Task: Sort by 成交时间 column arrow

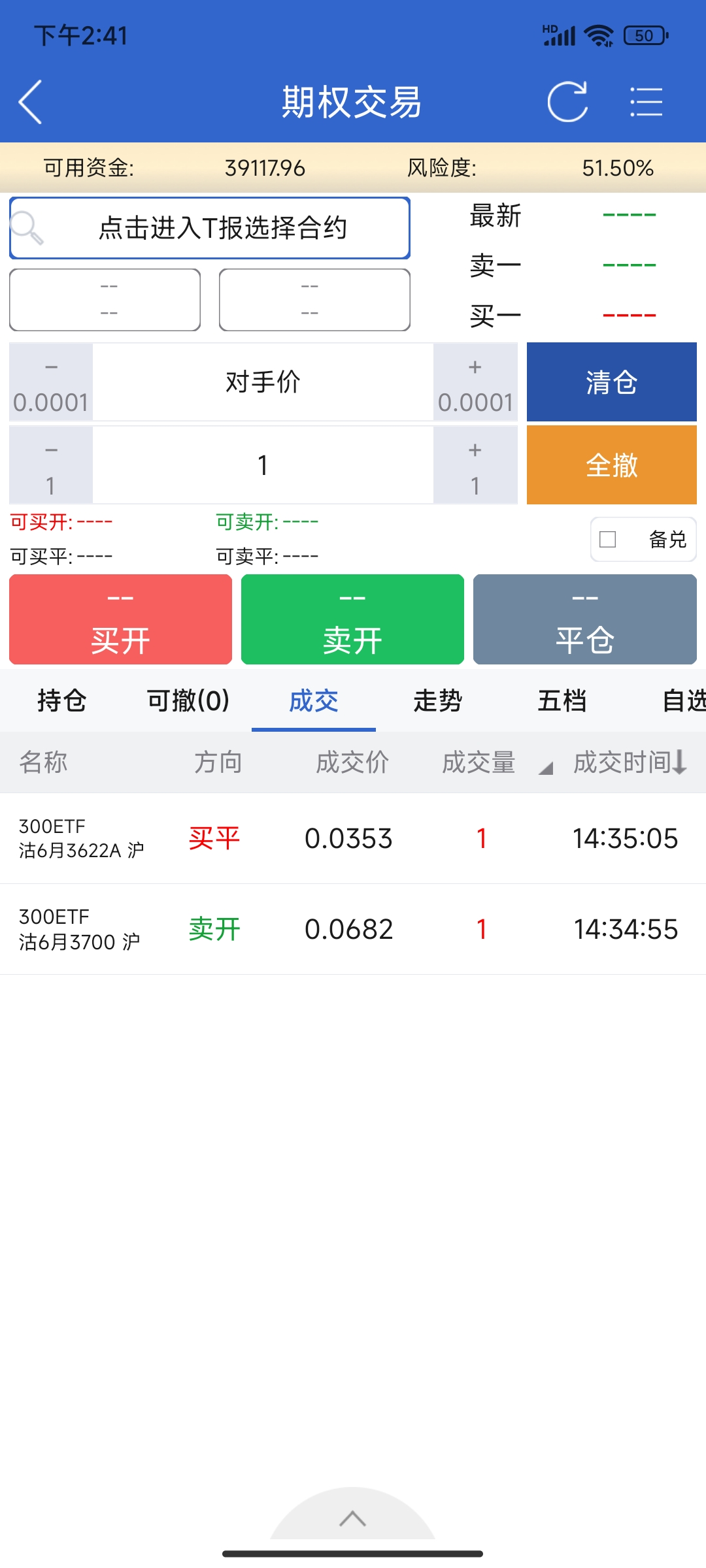Action: coord(680,762)
